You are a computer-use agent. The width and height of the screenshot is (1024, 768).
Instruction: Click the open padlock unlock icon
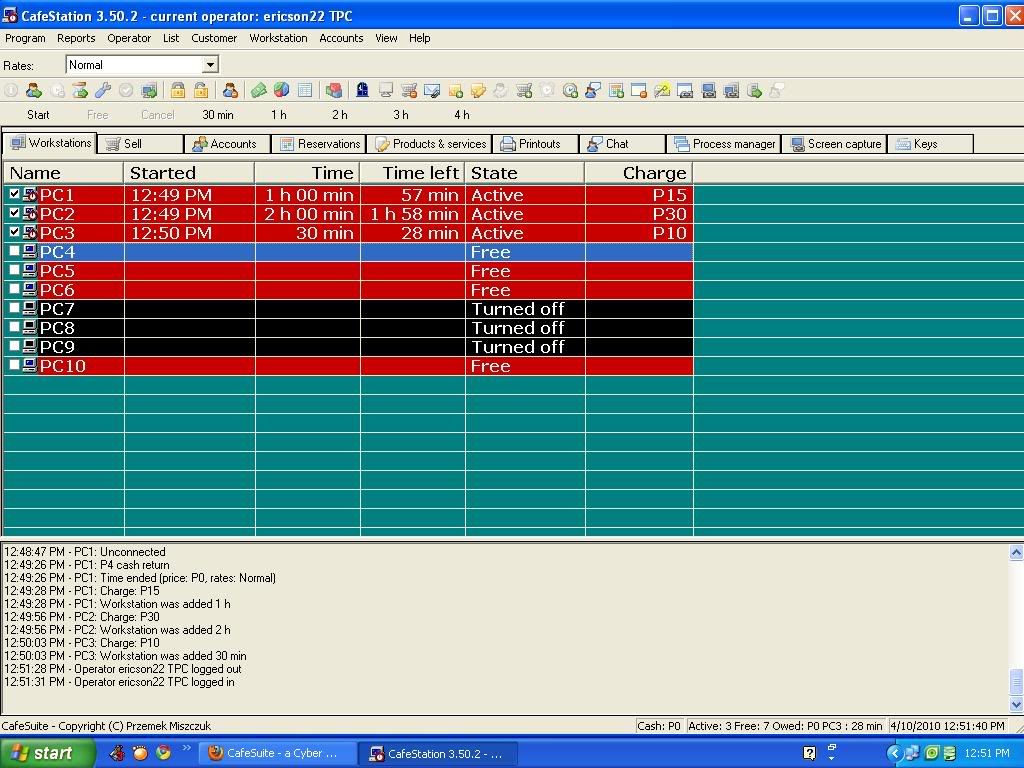coord(201,91)
